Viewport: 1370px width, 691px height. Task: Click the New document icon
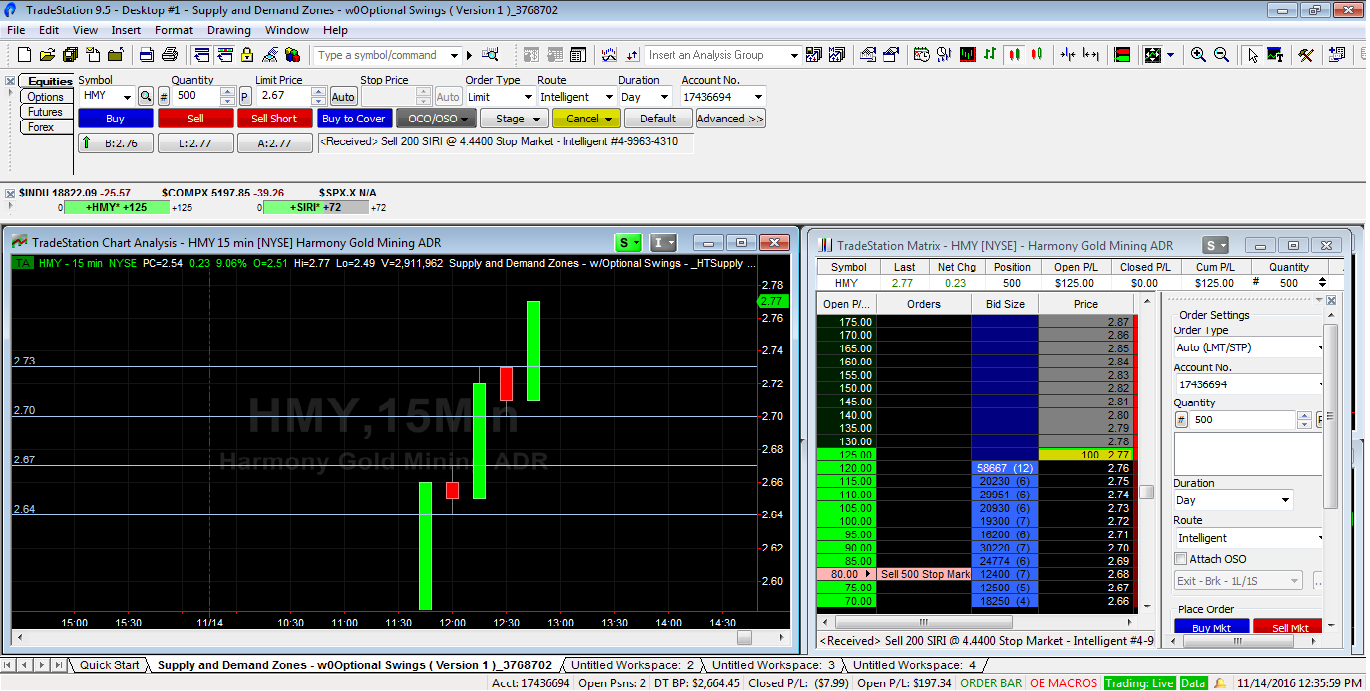pos(24,55)
